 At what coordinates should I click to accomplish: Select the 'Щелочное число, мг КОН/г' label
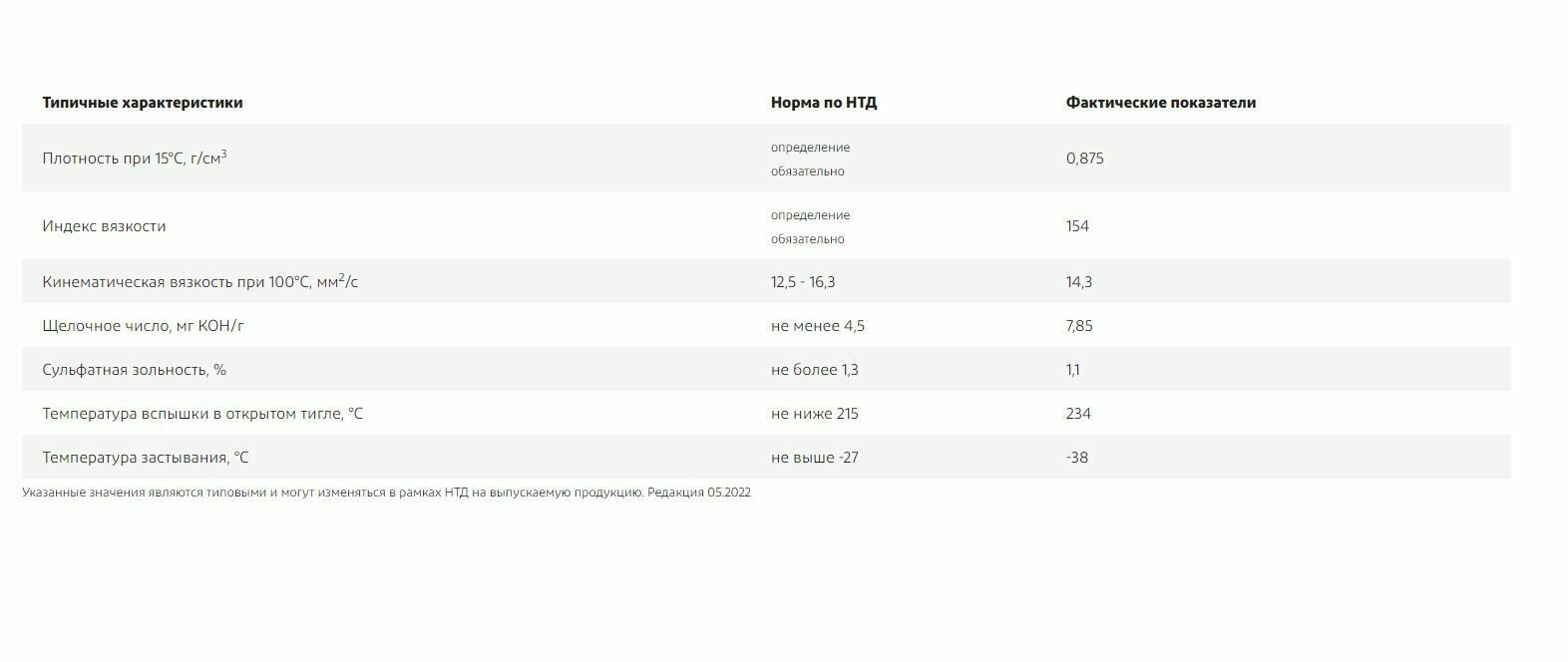(143, 326)
